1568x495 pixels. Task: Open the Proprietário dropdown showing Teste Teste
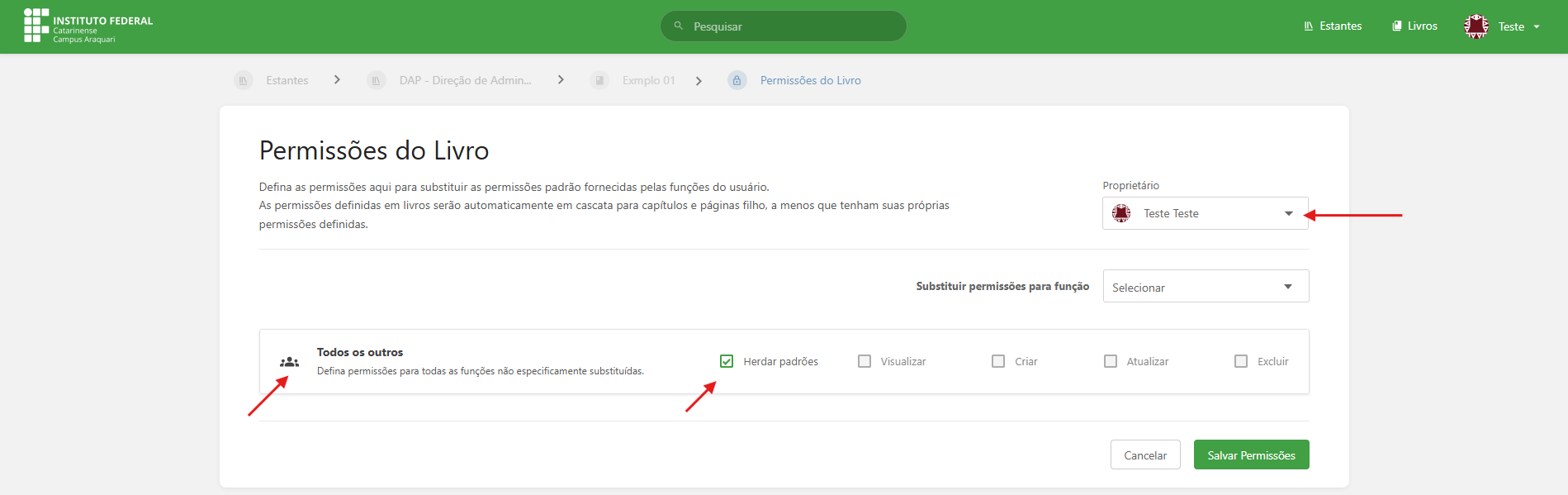[1205, 213]
